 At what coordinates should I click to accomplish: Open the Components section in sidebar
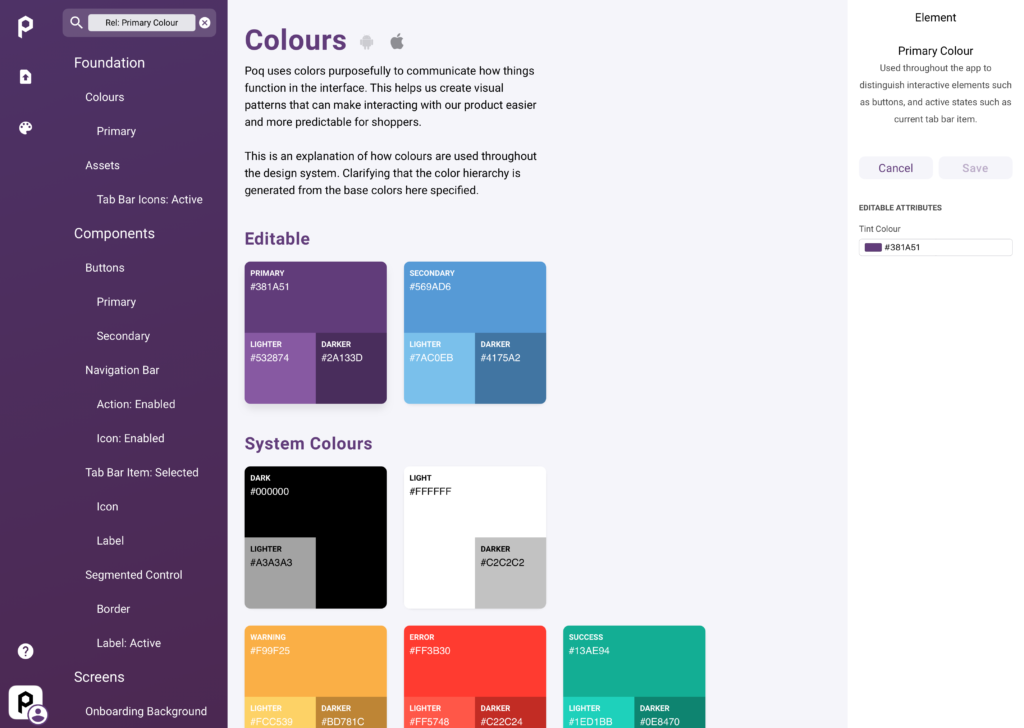click(x=114, y=234)
